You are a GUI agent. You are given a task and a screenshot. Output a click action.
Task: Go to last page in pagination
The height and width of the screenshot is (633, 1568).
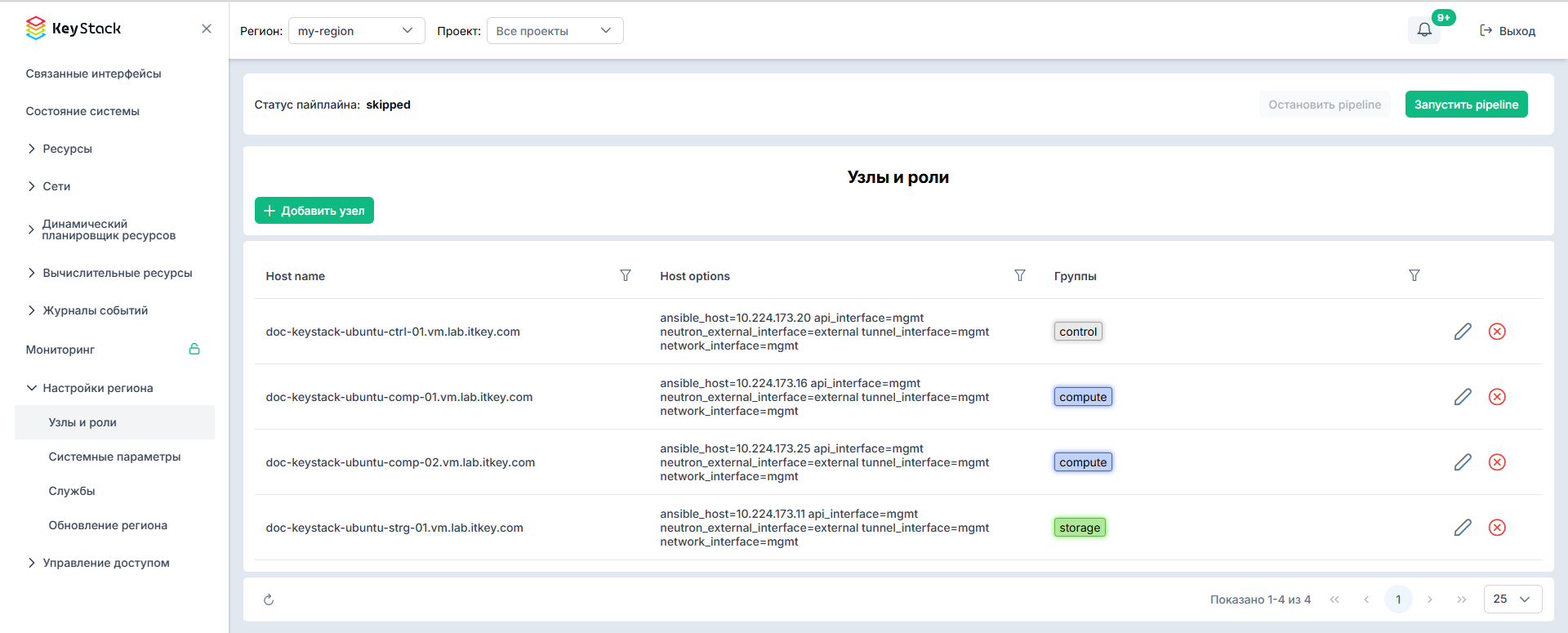pos(1462,600)
